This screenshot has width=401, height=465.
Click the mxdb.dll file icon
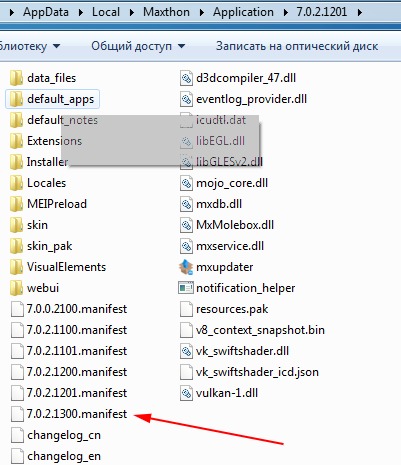click(186, 204)
